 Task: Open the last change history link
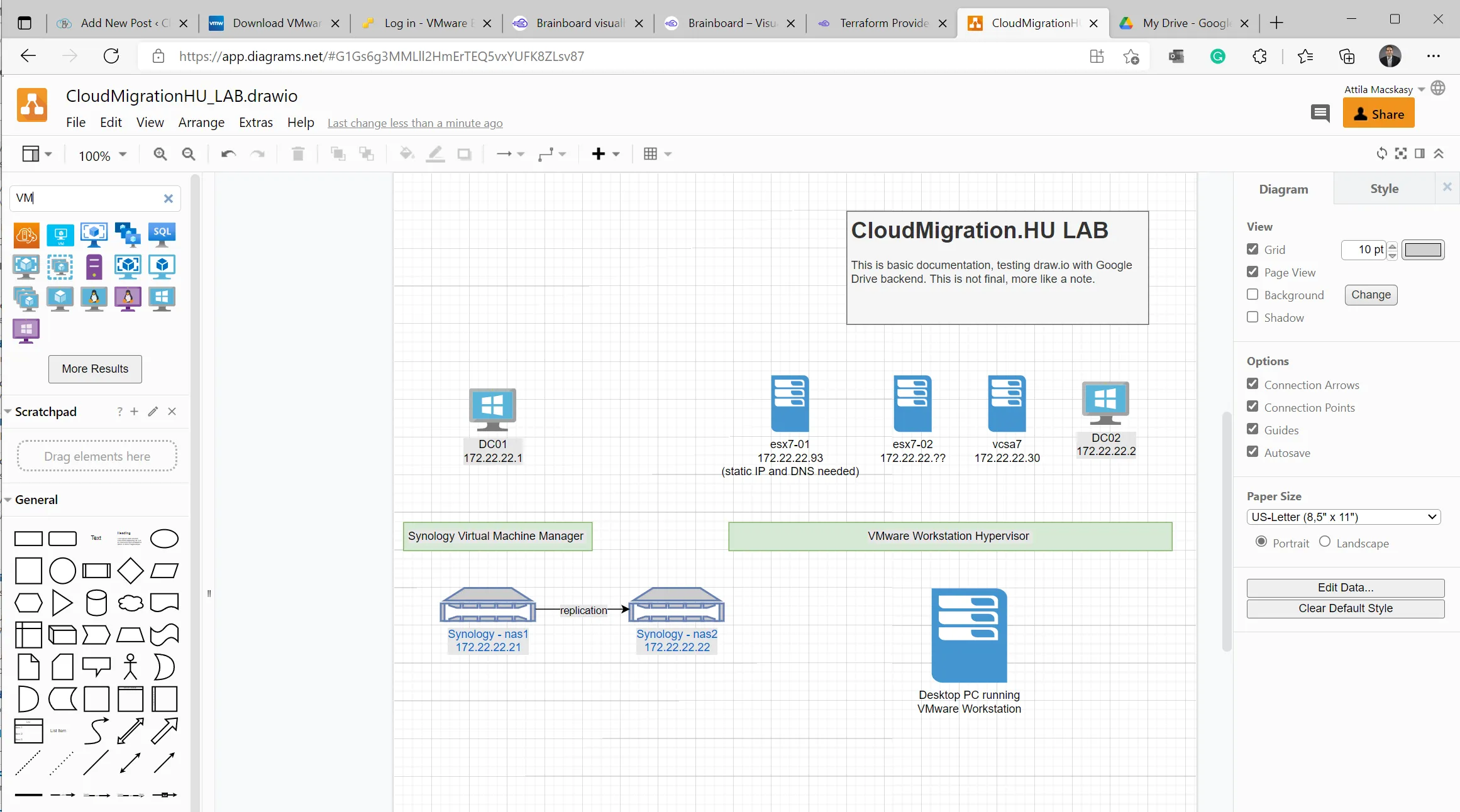point(415,123)
